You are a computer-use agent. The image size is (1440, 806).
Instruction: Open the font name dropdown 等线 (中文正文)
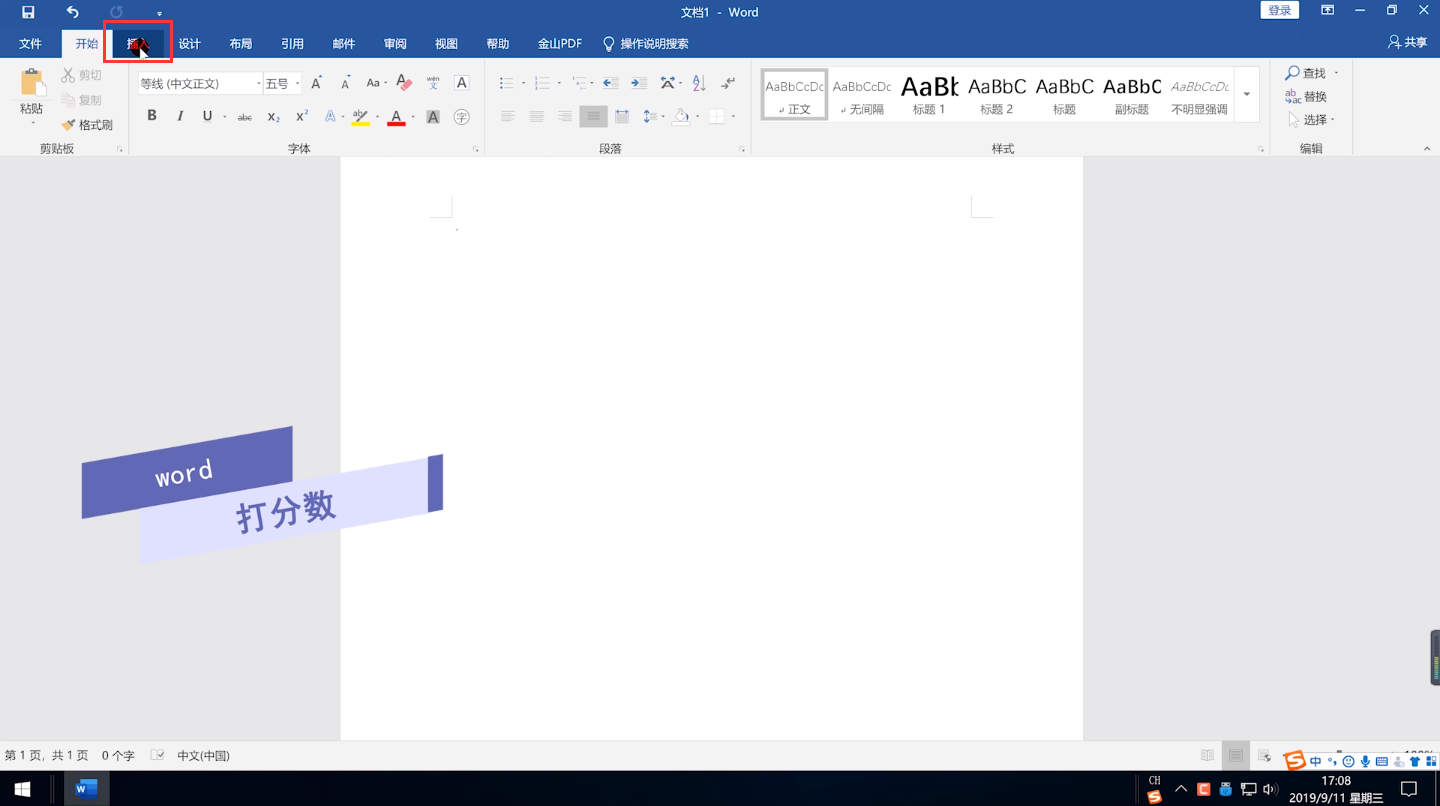pyautogui.click(x=259, y=84)
